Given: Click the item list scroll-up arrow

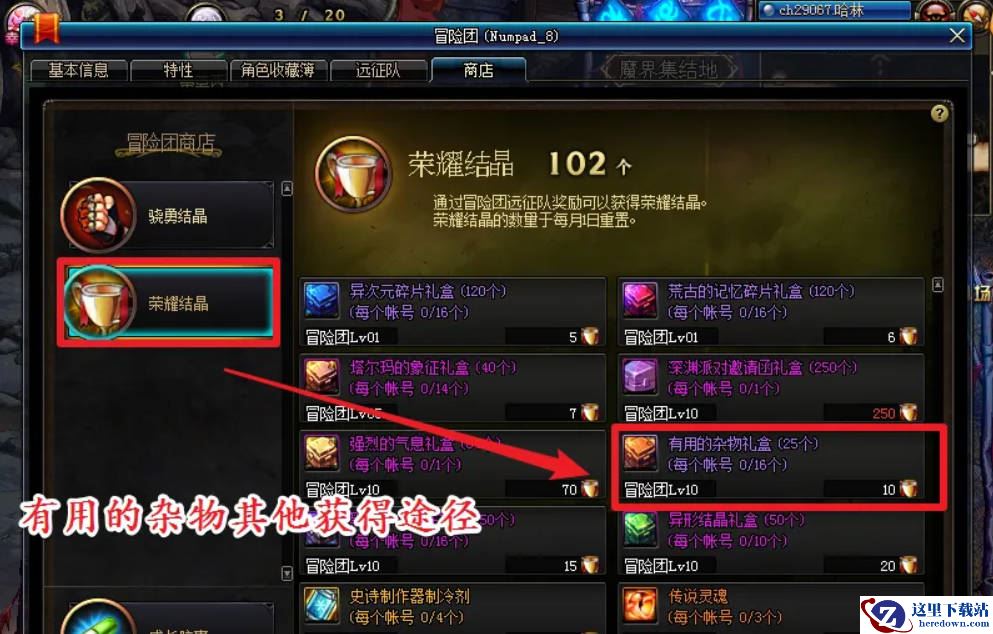Looking at the screenshot, I should (938, 285).
